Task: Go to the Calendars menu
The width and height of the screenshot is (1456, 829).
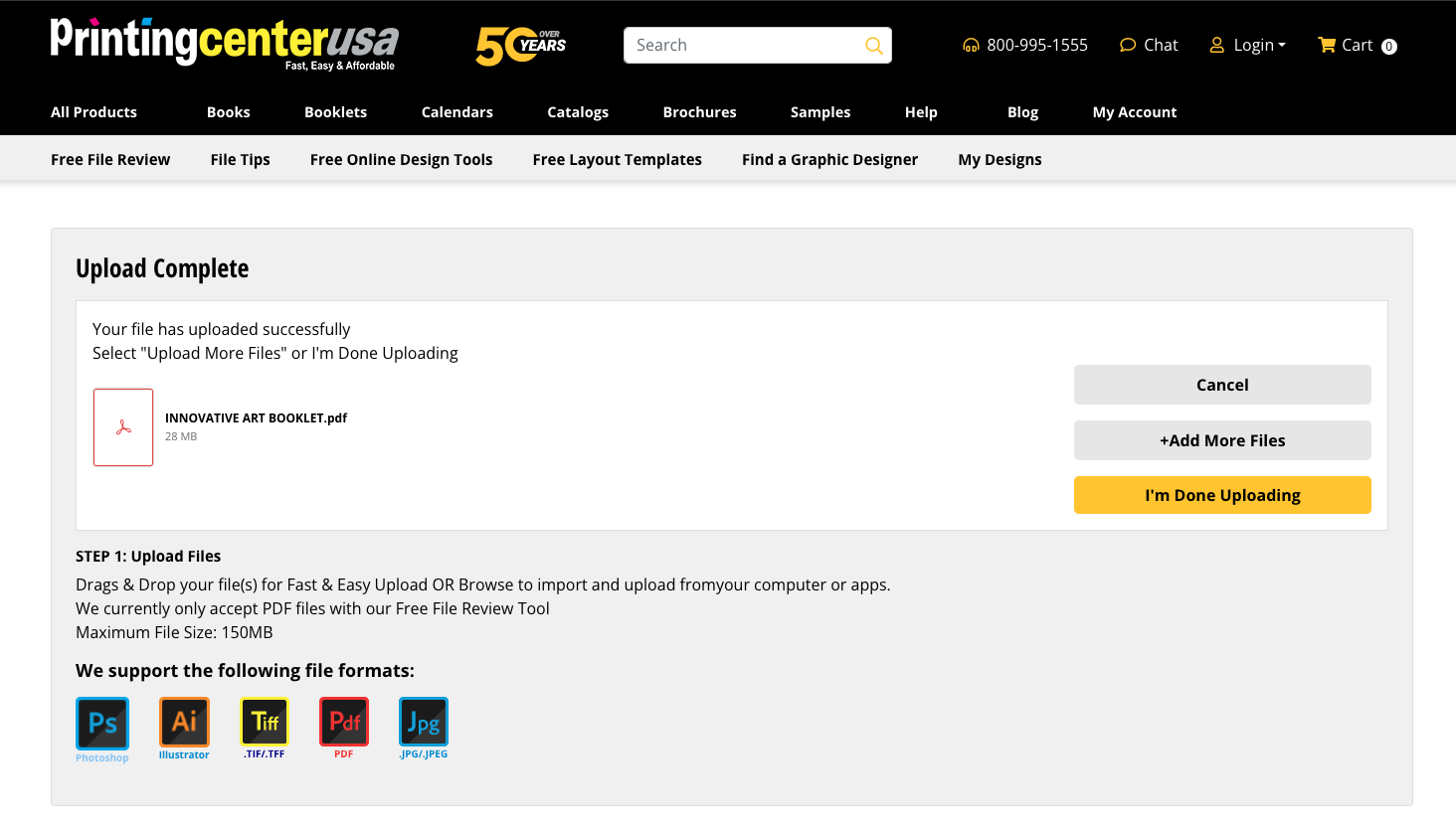Action: coord(456,112)
